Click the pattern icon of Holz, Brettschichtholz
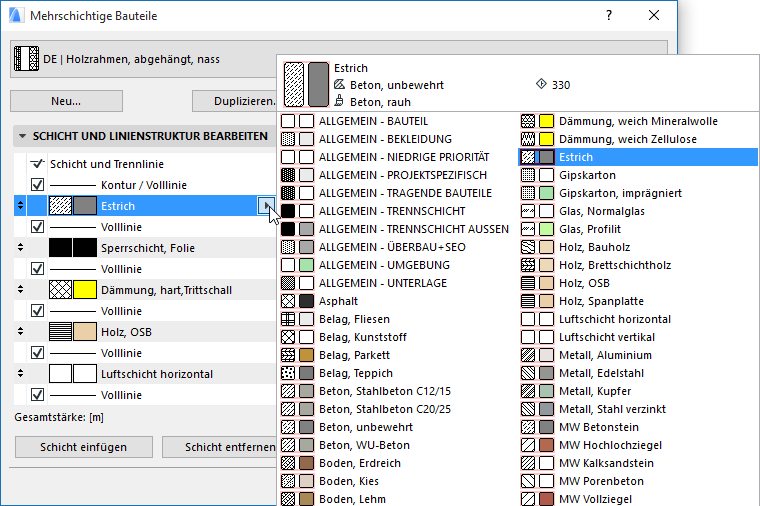760x506 pixels. click(x=528, y=265)
